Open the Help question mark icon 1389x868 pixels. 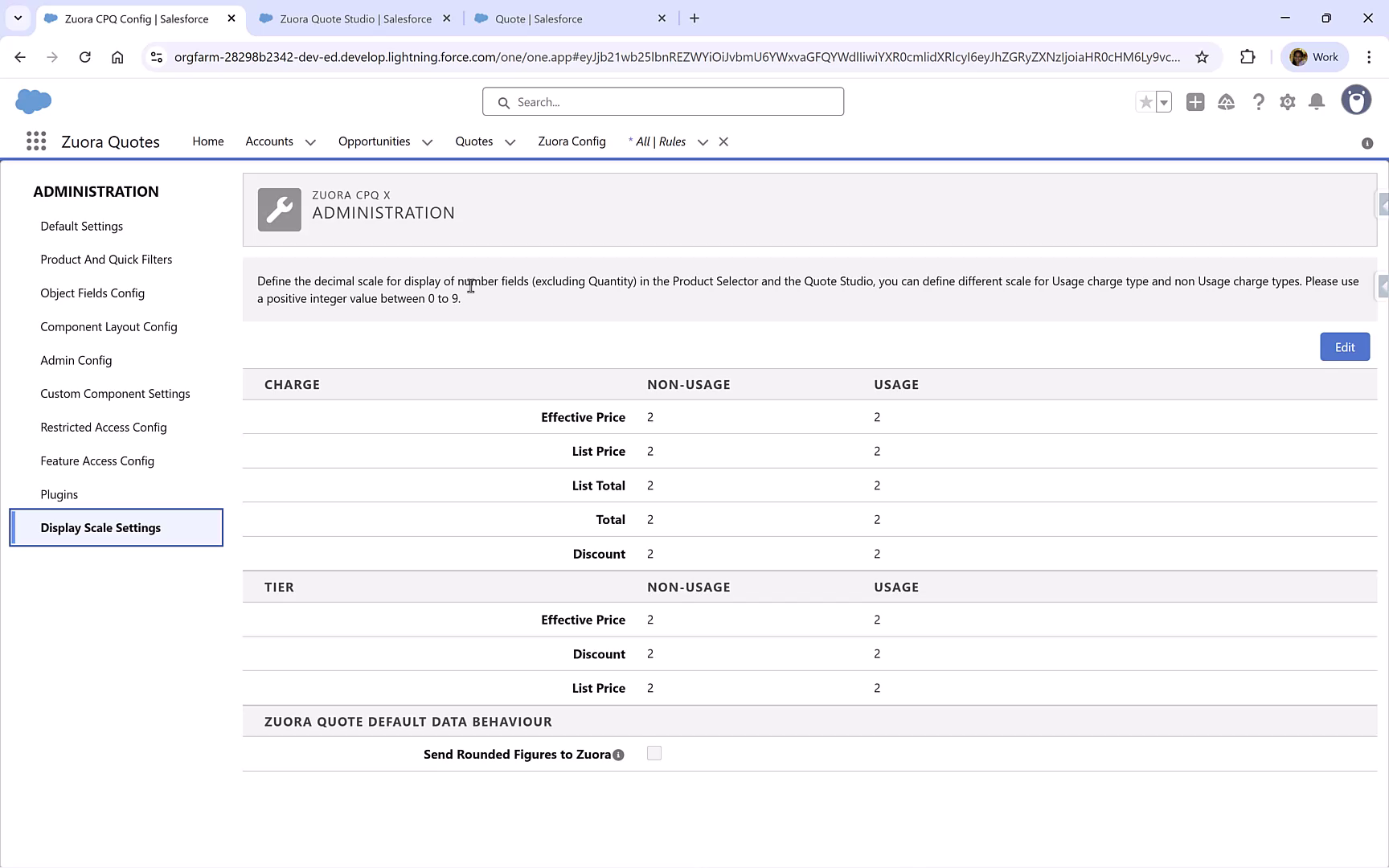[1258, 102]
